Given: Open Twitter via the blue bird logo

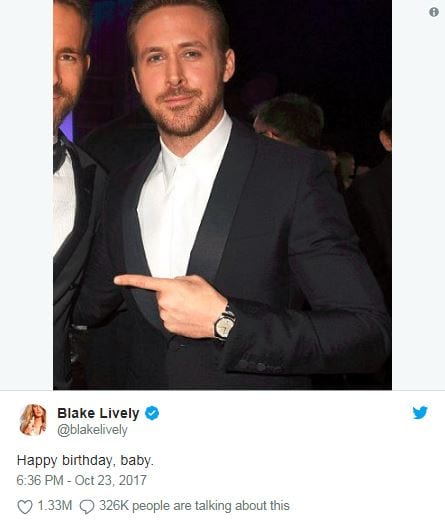Looking at the screenshot, I should point(420,413).
